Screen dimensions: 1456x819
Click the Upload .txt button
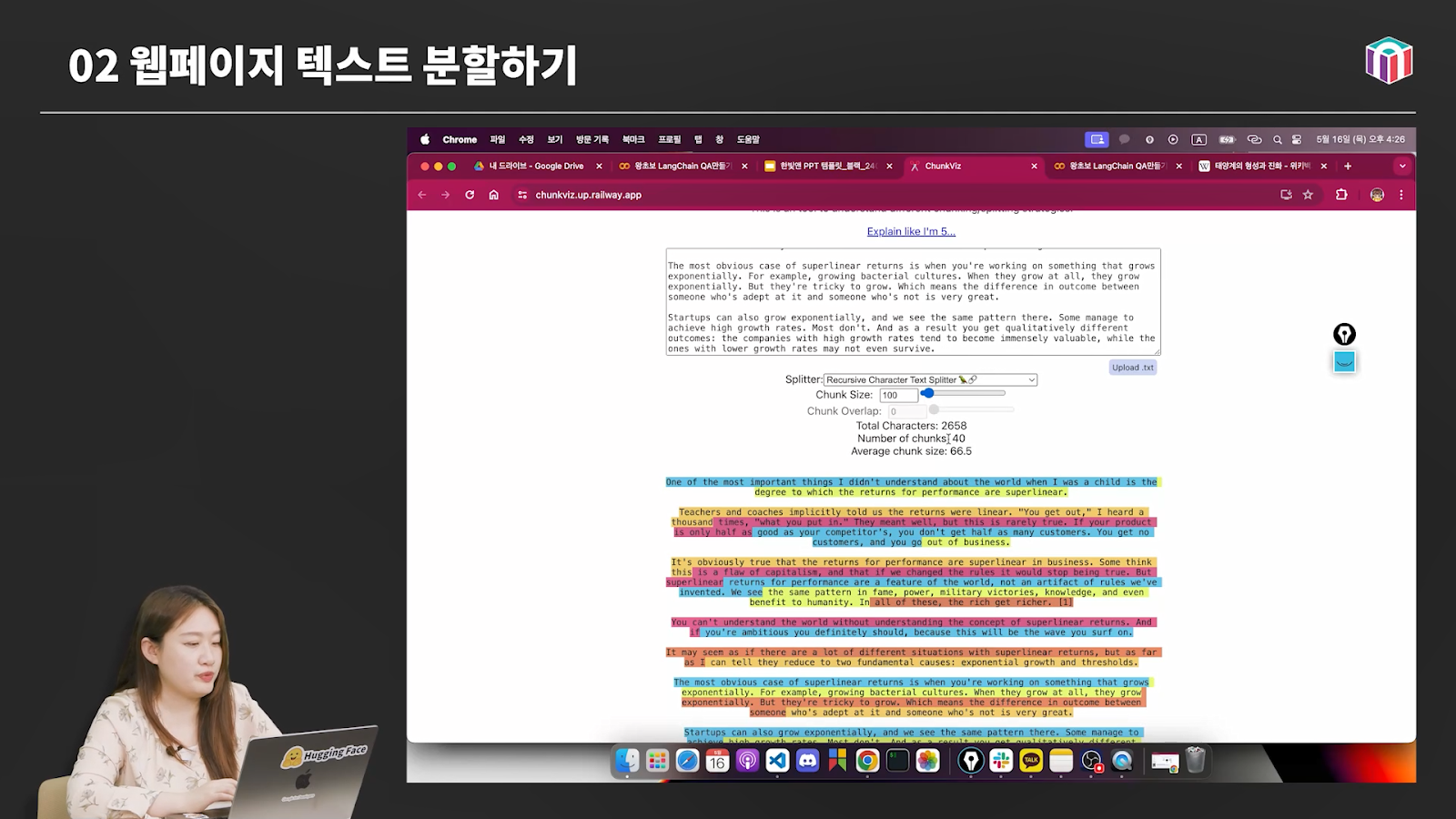click(x=1133, y=368)
